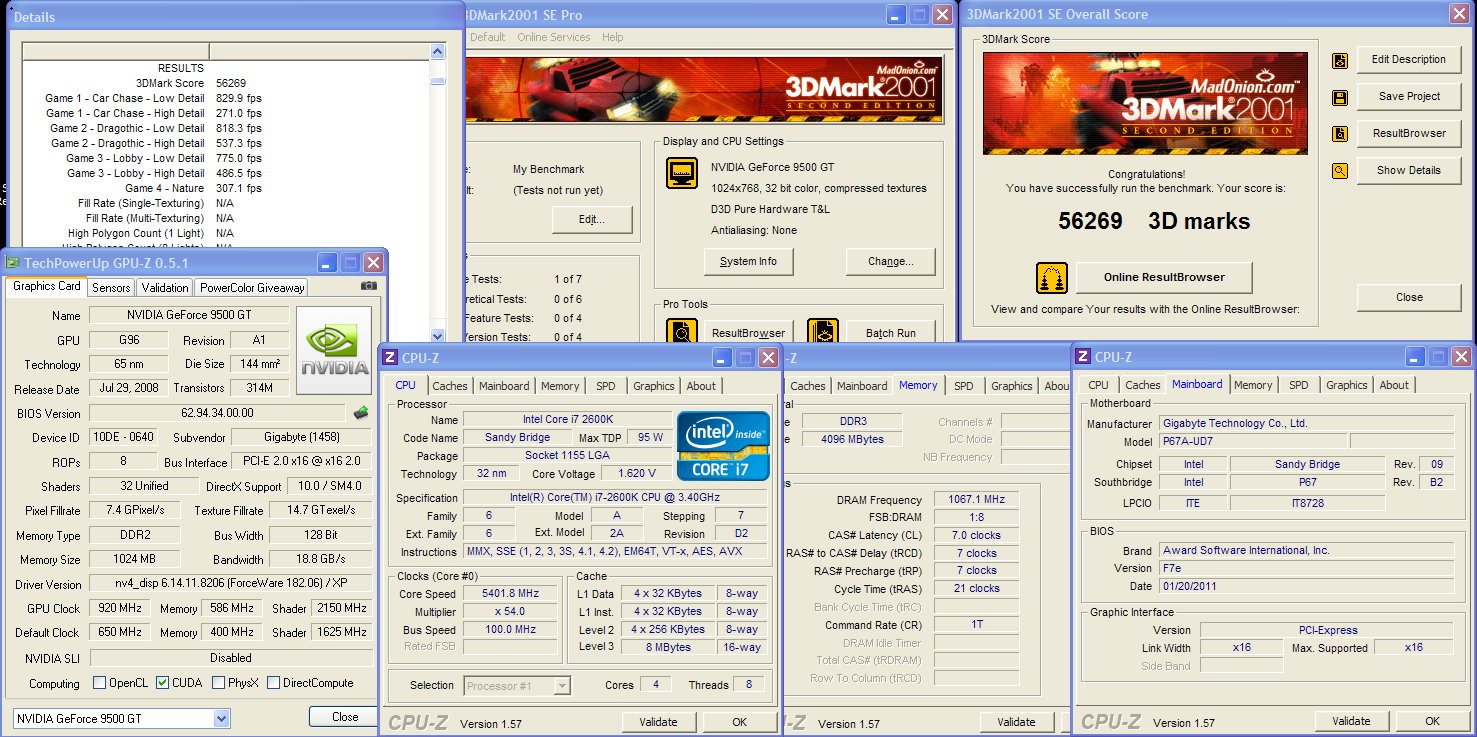Screen dimensions: 1477x737
Task: Click 3DMark Score 56269 row in Details
Action: coord(225,83)
